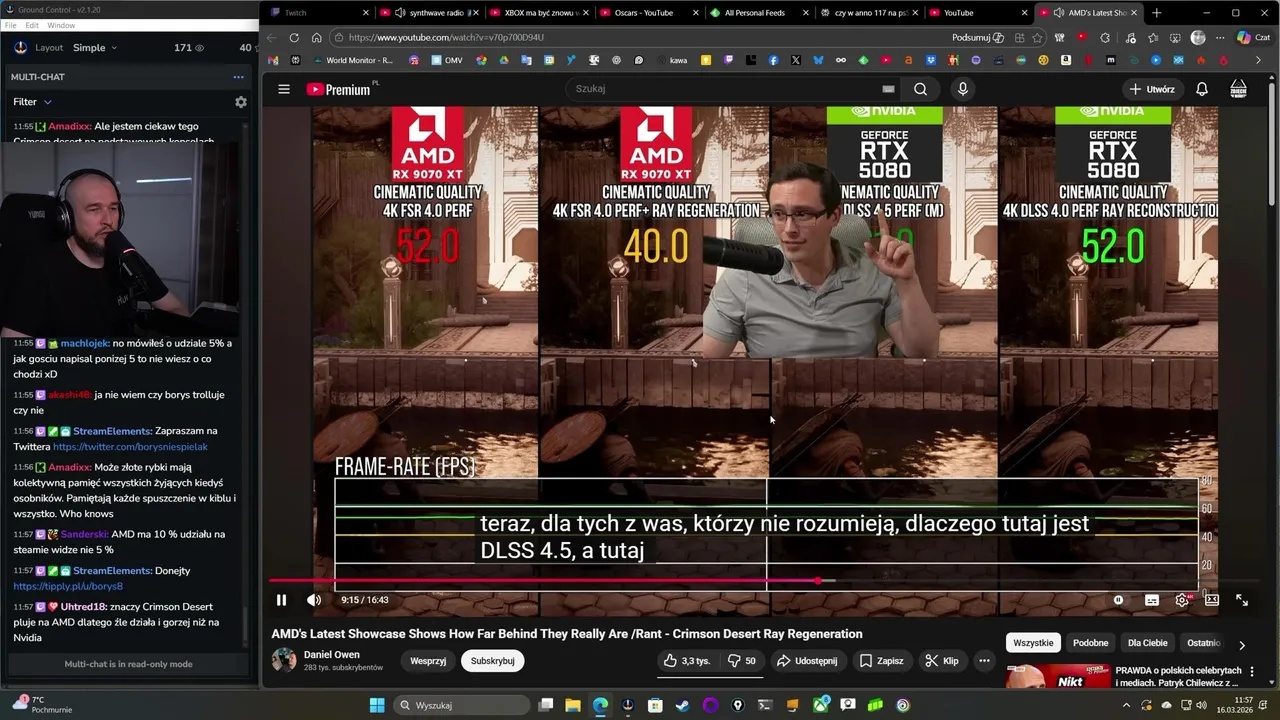
Task: Open more actions ellipsis under video
Action: (x=984, y=661)
